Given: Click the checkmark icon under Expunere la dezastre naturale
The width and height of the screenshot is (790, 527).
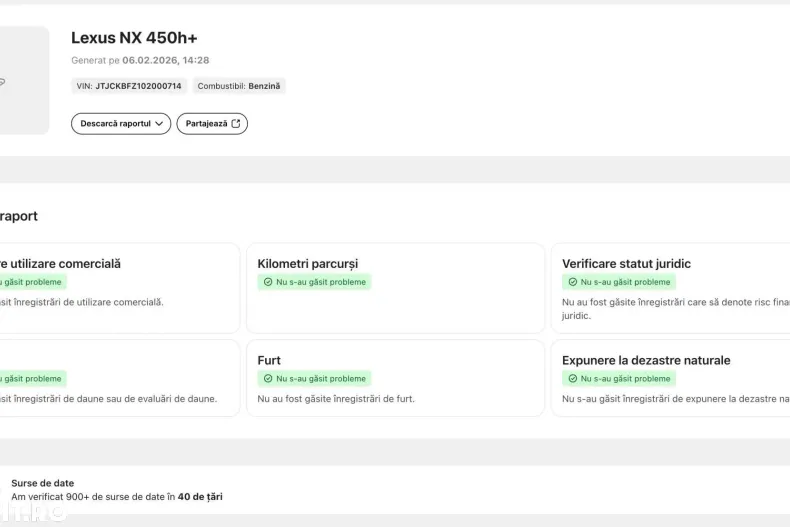Looking at the screenshot, I should [573, 379].
